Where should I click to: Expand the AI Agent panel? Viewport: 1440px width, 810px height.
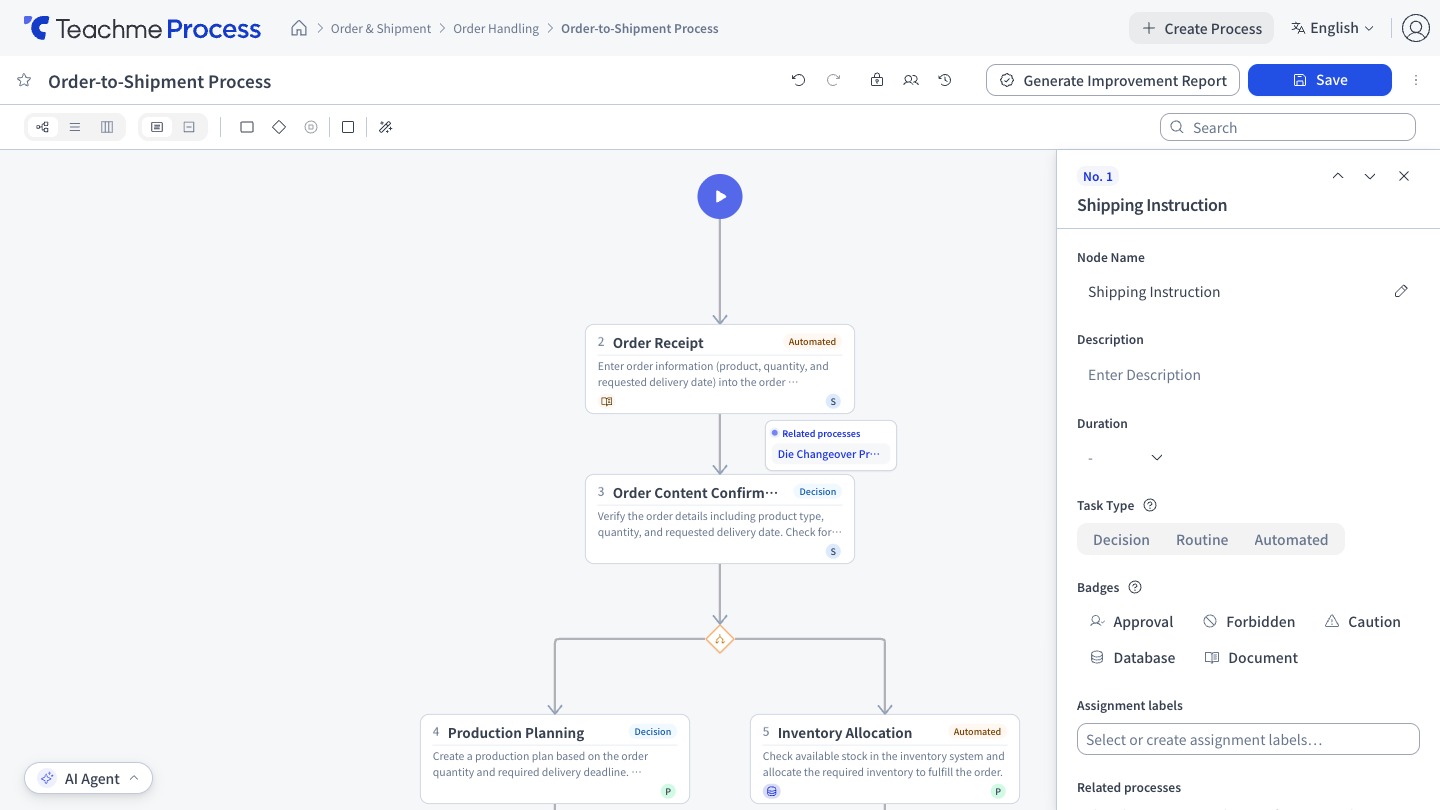pyautogui.click(x=89, y=778)
